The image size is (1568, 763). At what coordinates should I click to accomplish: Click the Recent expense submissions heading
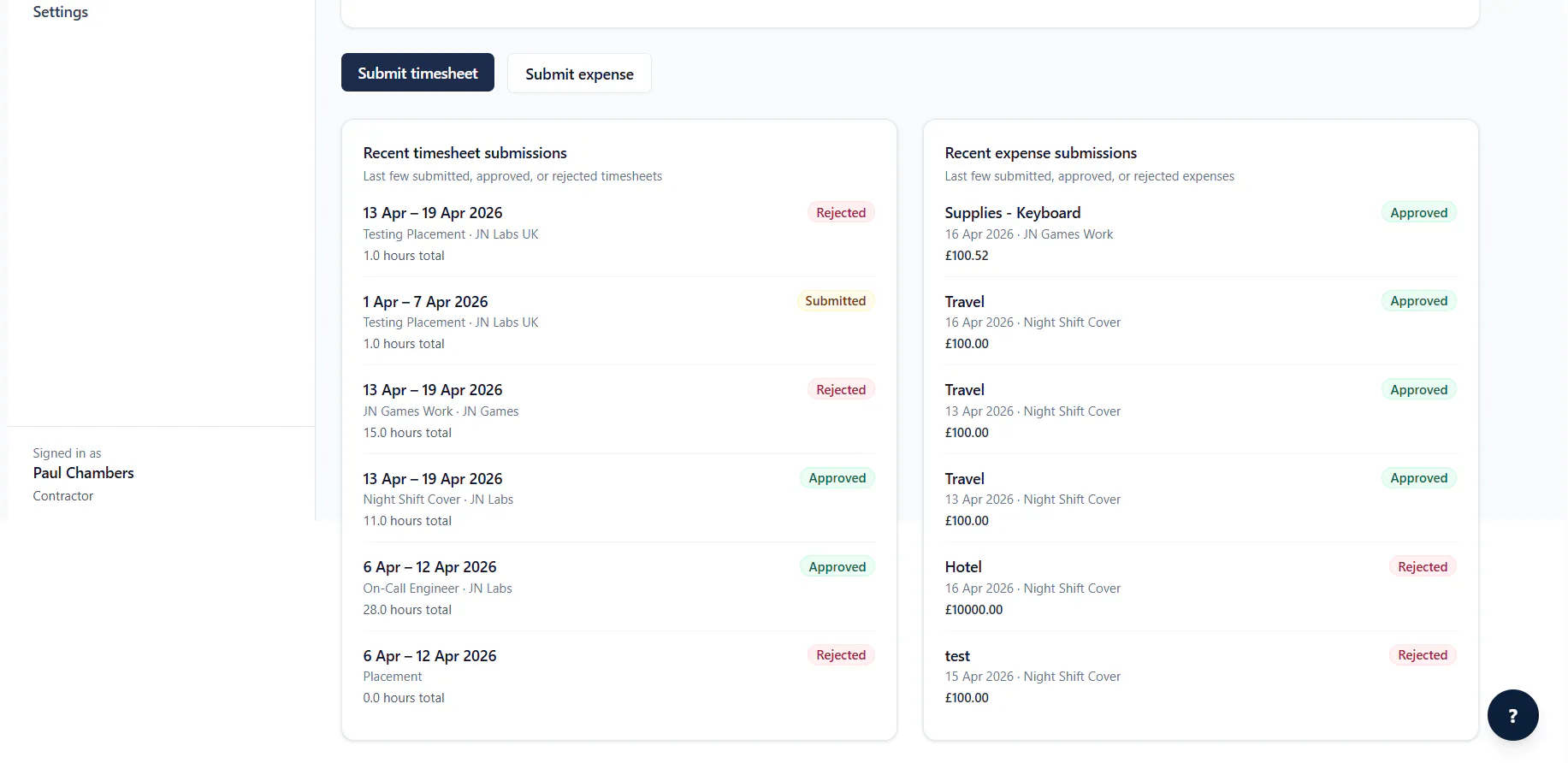pos(1040,153)
